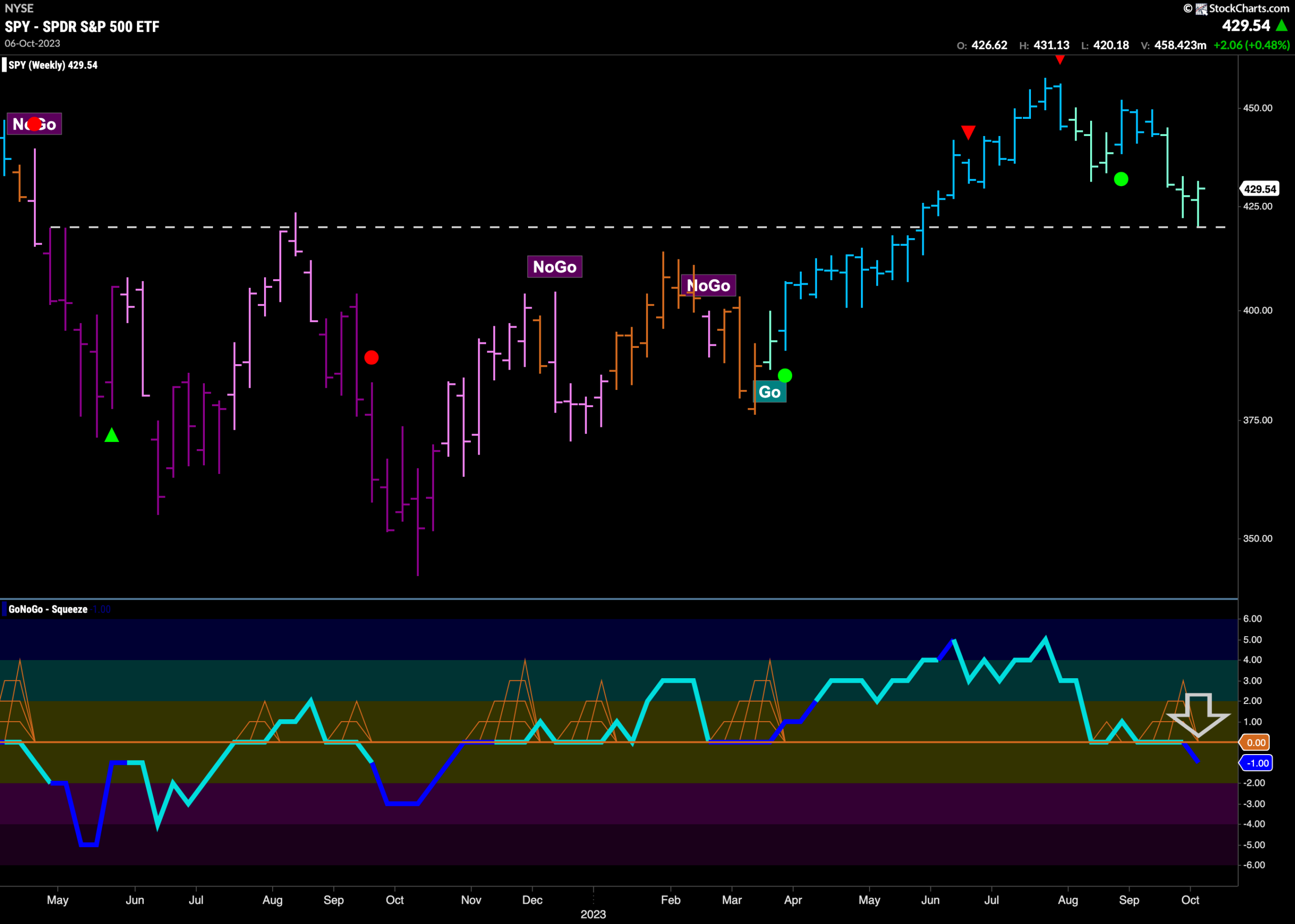Click the blue -1.00 axis value tag
The image size is (1295, 924).
click(1256, 763)
